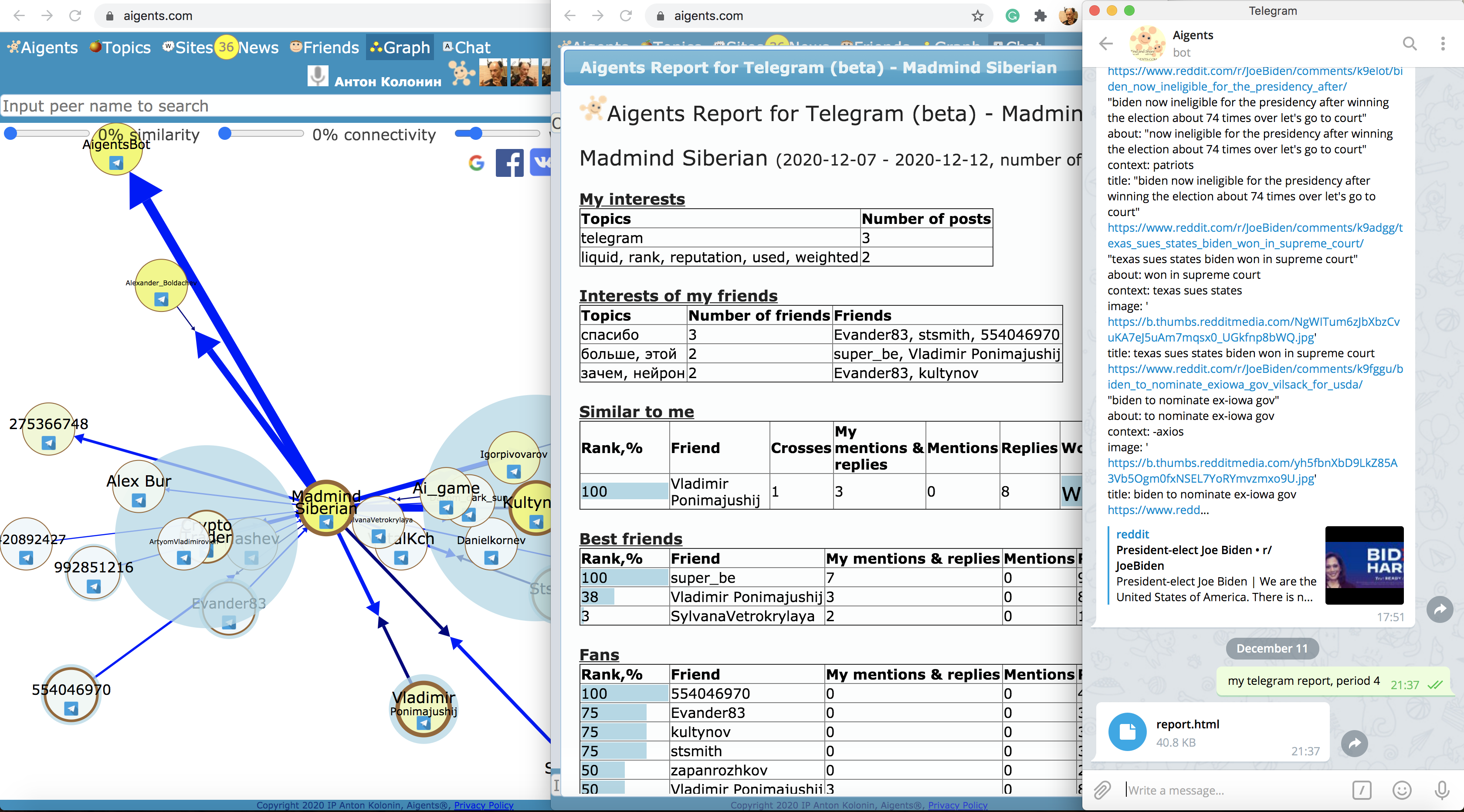This screenshot has width=1464, height=812.
Task: Open the Graph tab
Action: pos(400,48)
